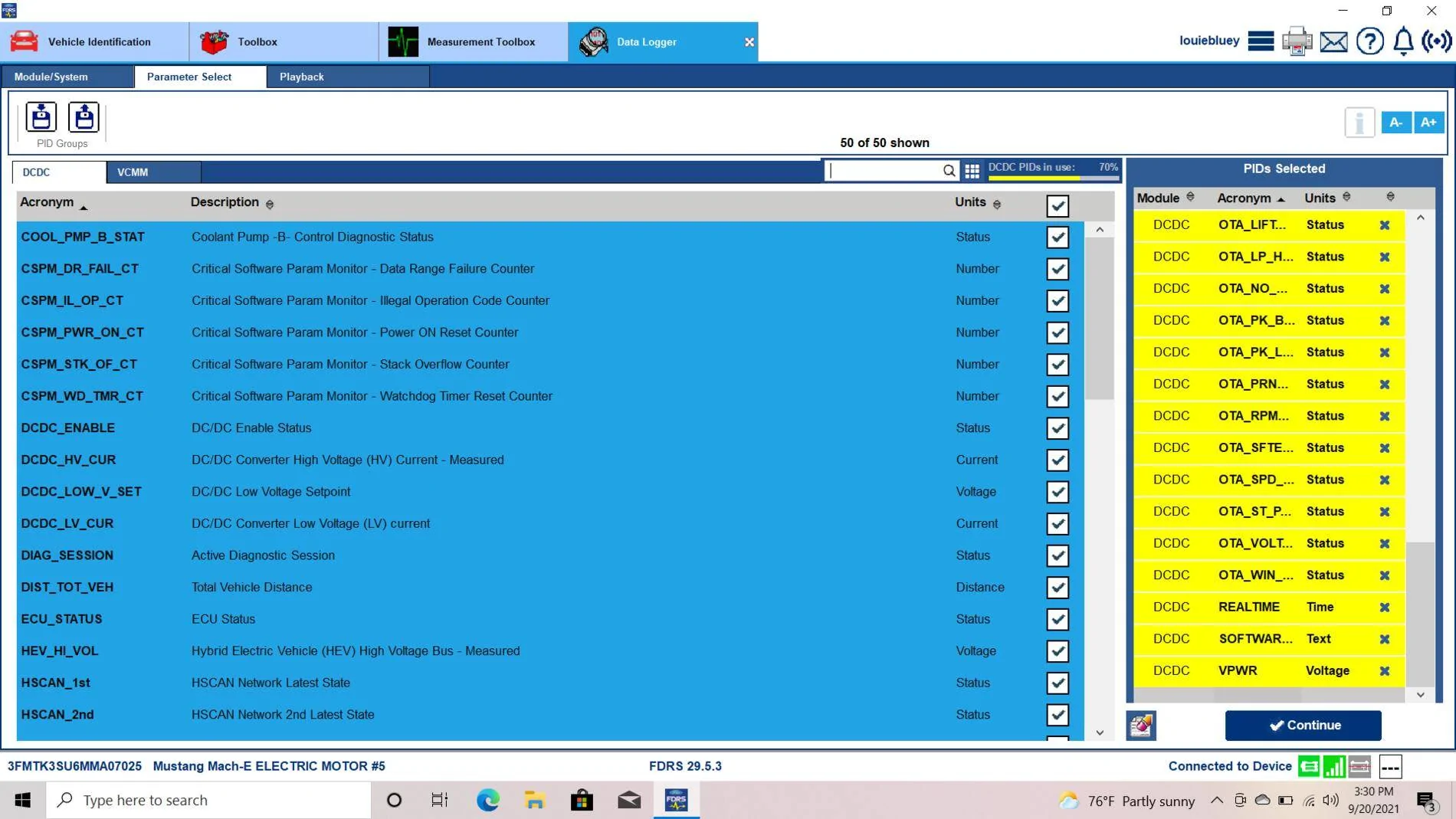This screenshot has width=1456, height=819.
Task: Open the hamburger menu icon
Action: 1261,41
